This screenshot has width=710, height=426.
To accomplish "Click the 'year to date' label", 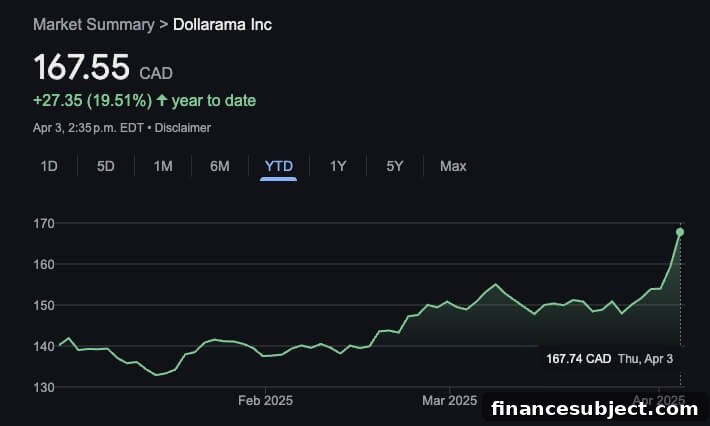I will click(214, 101).
